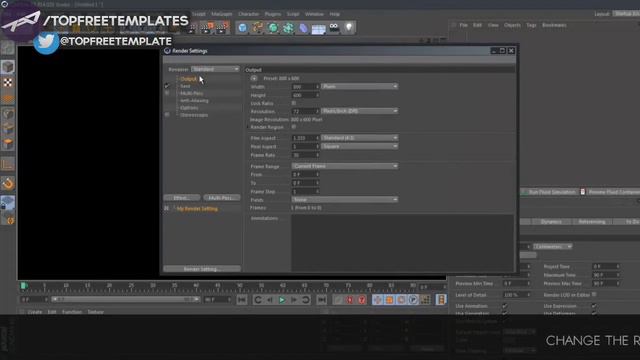This screenshot has width=640, height=360.
Task: Click the orange magnet Snap icon
Action: point(8,184)
